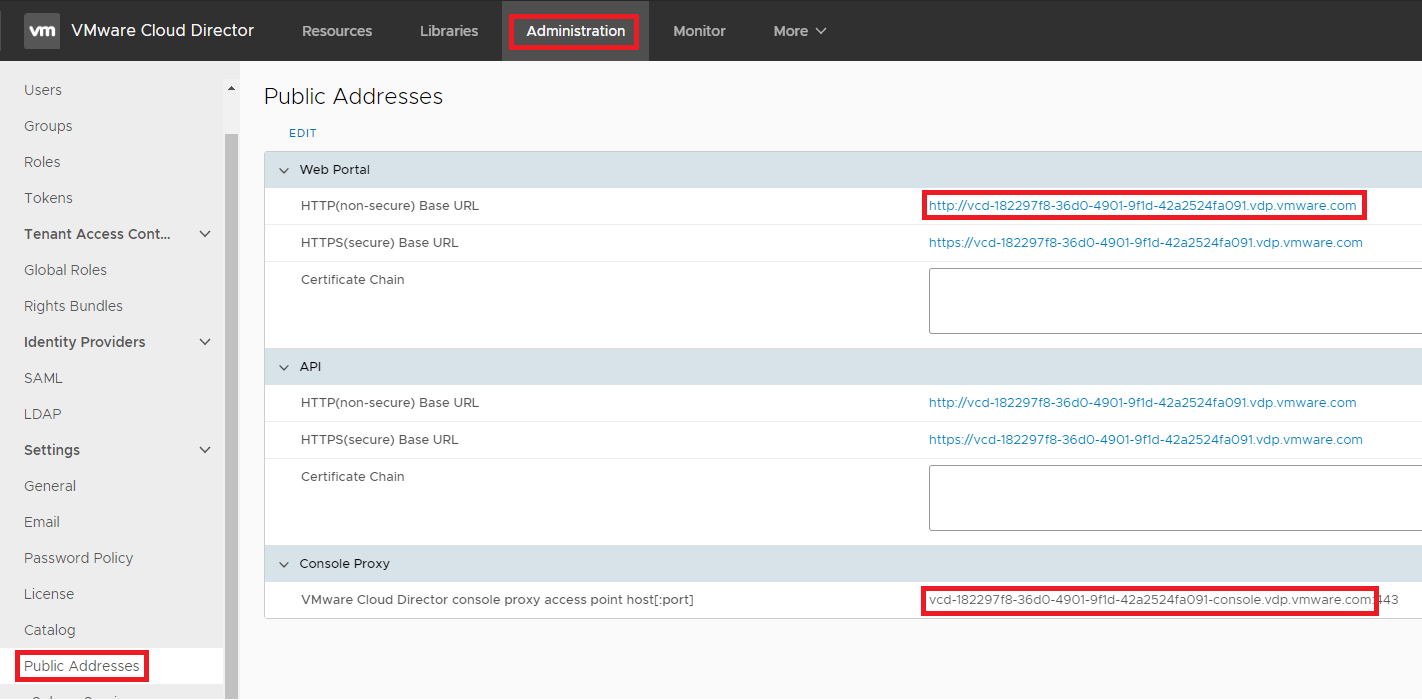Select the Administration tab

574,30
